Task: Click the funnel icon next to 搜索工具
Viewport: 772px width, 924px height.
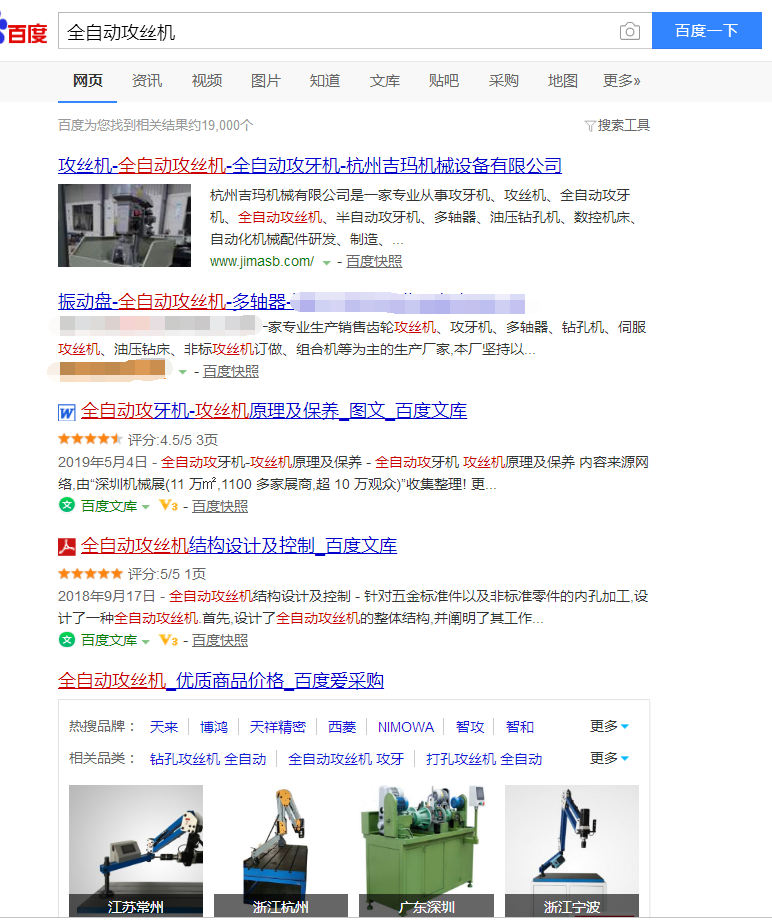Action: (x=589, y=126)
